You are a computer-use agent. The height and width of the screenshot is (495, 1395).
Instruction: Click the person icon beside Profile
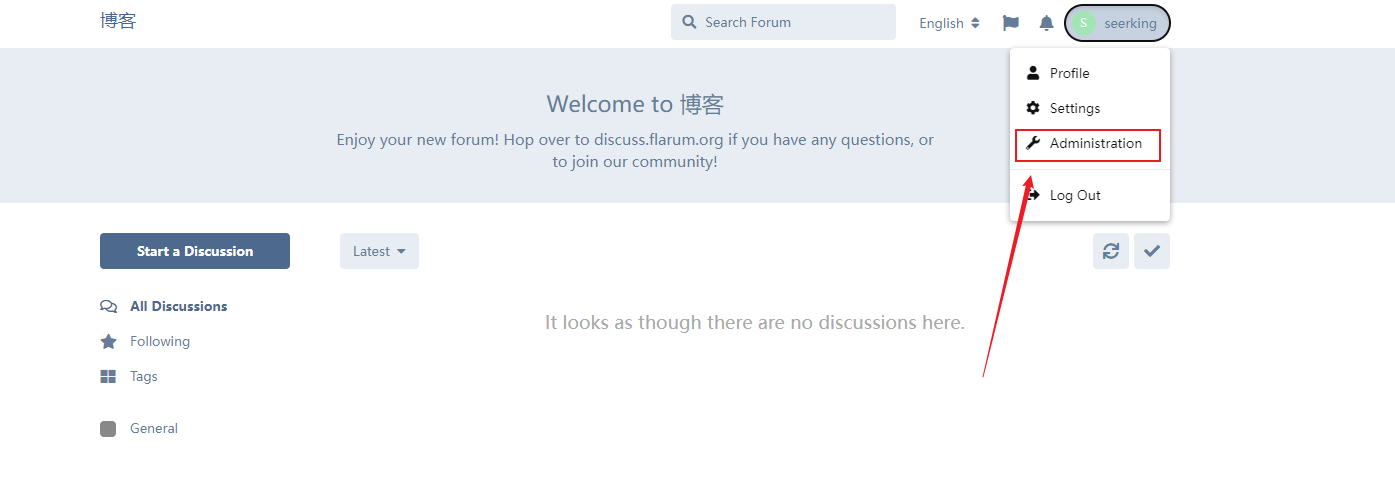tap(1033, 73)
